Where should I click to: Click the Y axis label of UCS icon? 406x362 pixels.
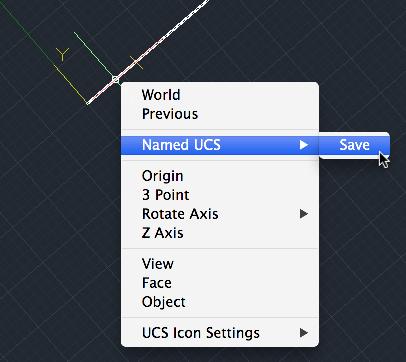tap(63, 54)
